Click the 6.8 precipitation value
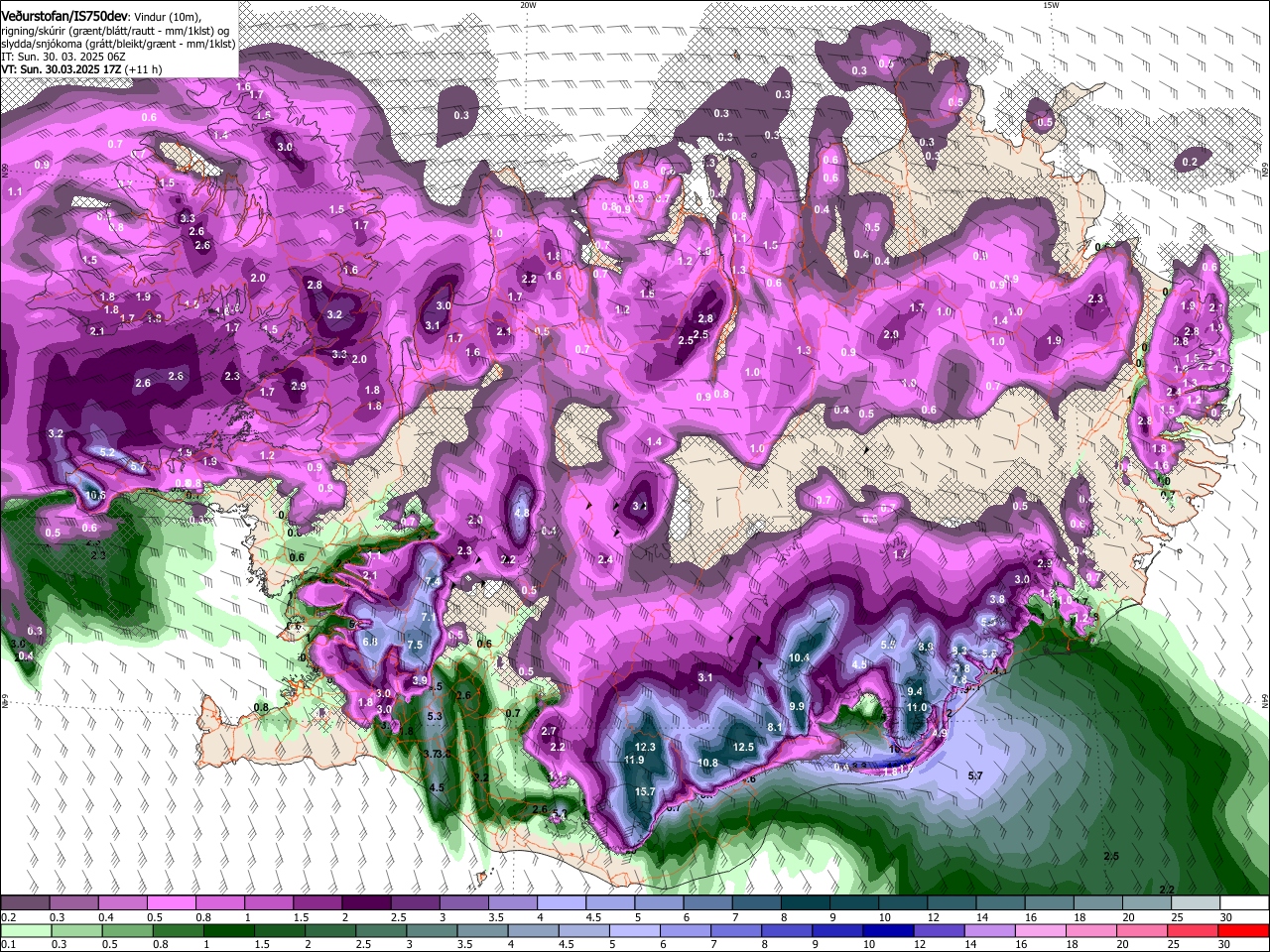 click(371, 642)
